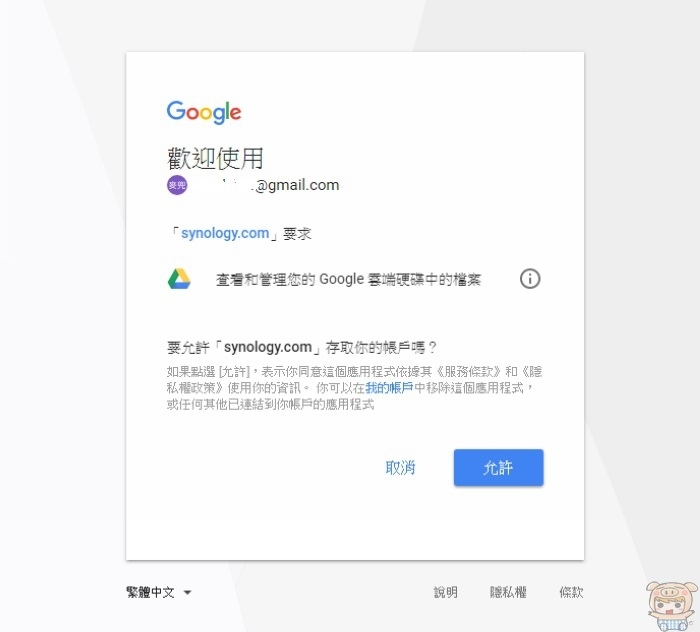Click the pig mascot watermark image
Screen dimensions: 700x632
(672, 606)
